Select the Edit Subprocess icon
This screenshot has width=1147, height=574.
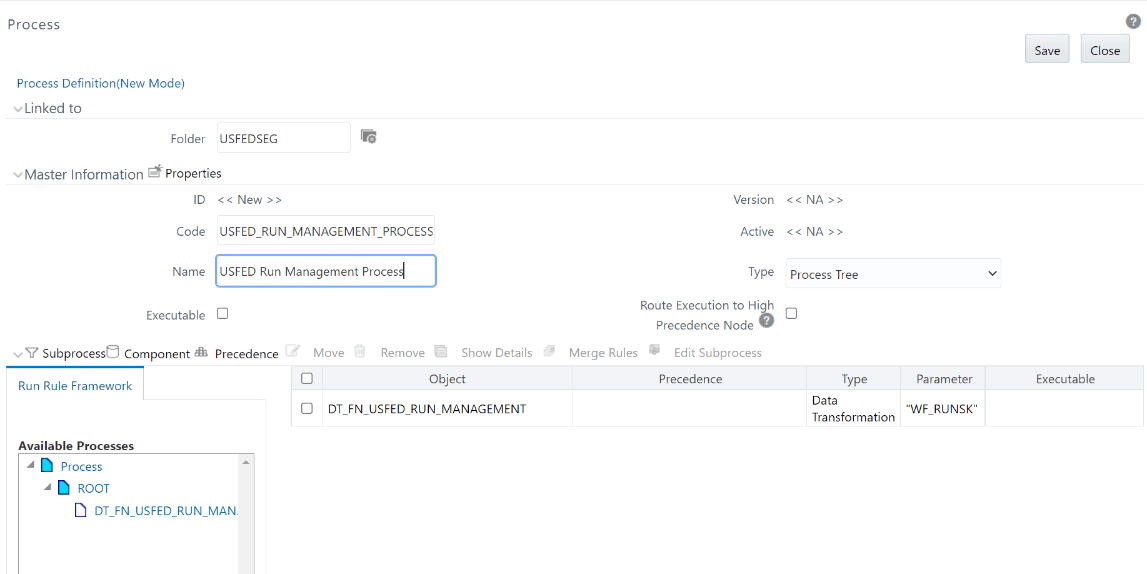(655, 350)
